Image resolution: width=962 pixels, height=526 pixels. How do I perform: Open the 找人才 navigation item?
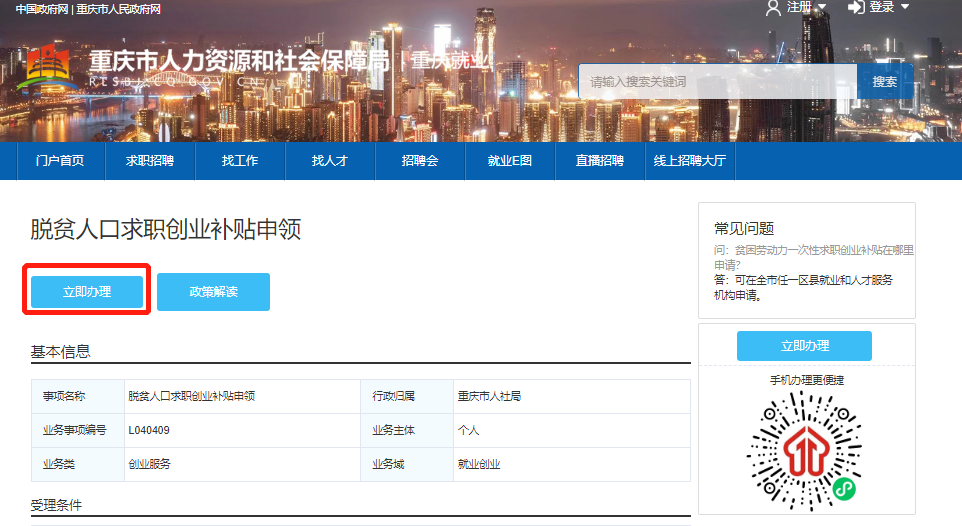point(330,161)
